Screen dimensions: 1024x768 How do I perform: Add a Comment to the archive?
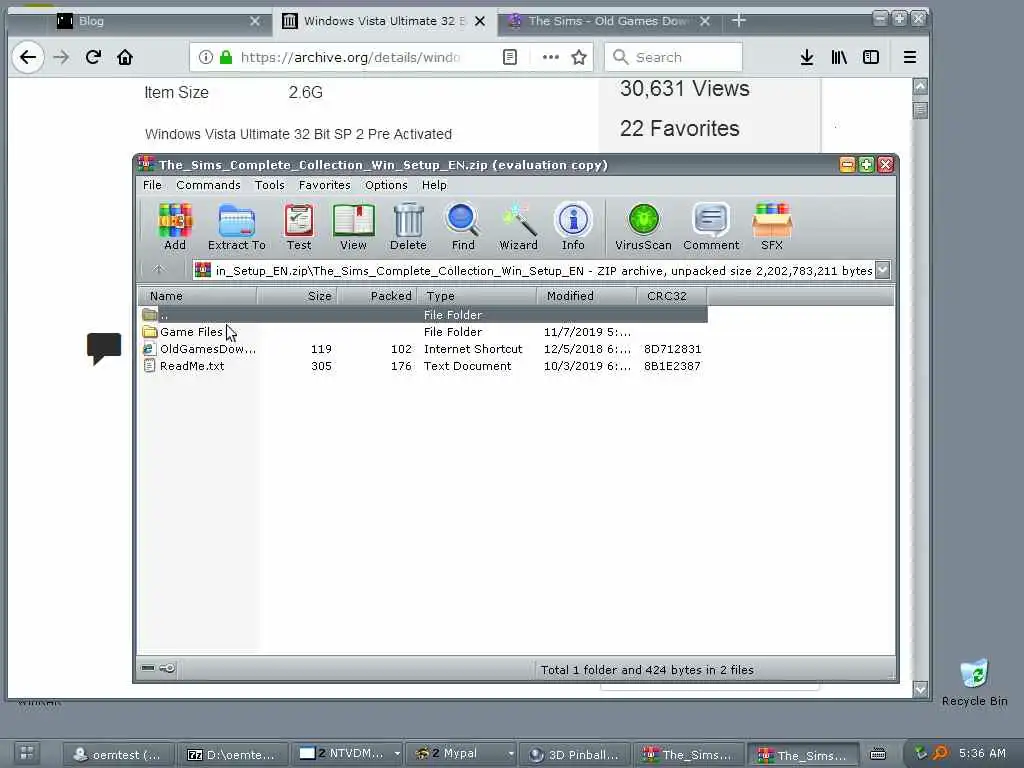(x=711, y=227)
